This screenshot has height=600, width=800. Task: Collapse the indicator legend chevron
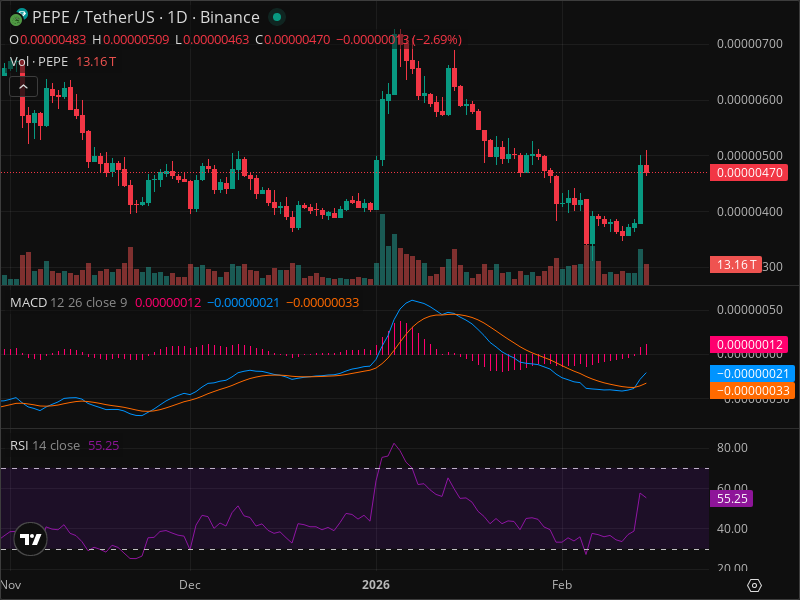click(x=23, y=87)
